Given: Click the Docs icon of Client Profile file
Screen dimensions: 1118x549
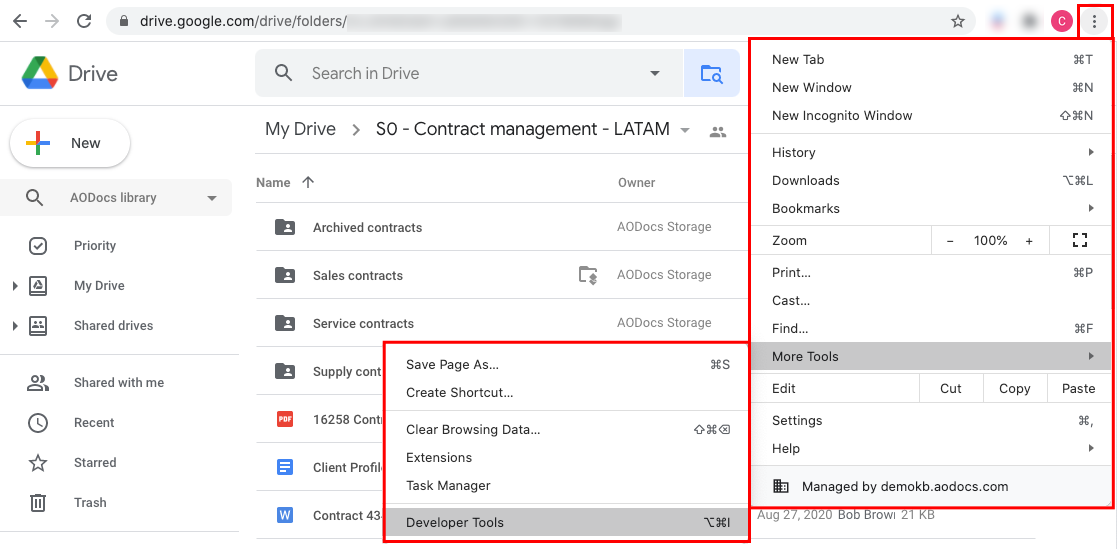Looking at the screenshot, I should click(284, 467).
